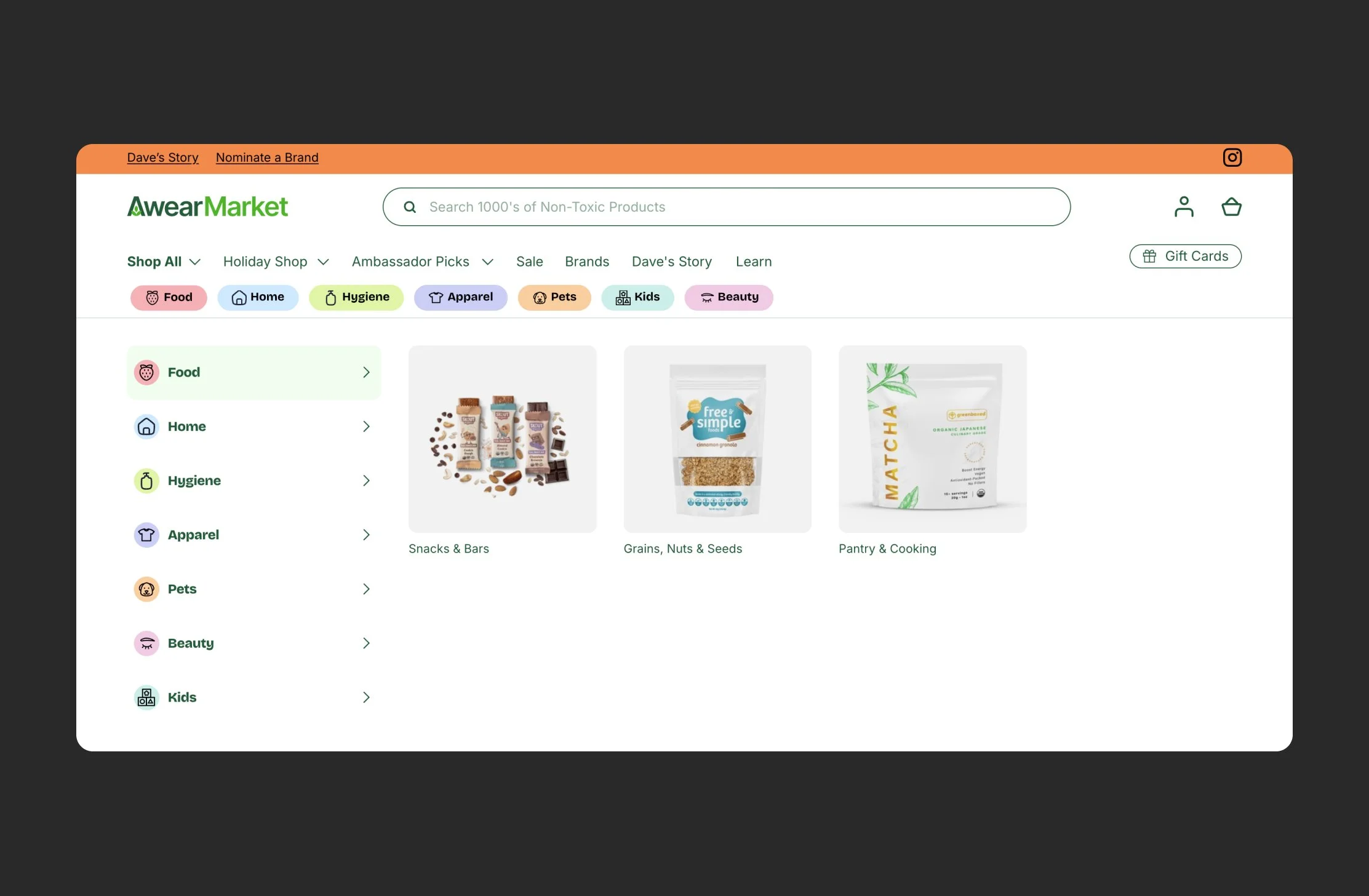
Task: Open the Instagram icon in the orange bar
Action: click(1232, 158)
